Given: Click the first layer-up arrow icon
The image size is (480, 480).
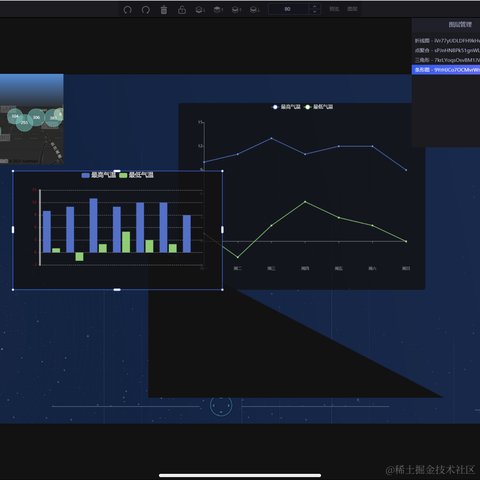Looking at the screenshot, I should [218, 10].
